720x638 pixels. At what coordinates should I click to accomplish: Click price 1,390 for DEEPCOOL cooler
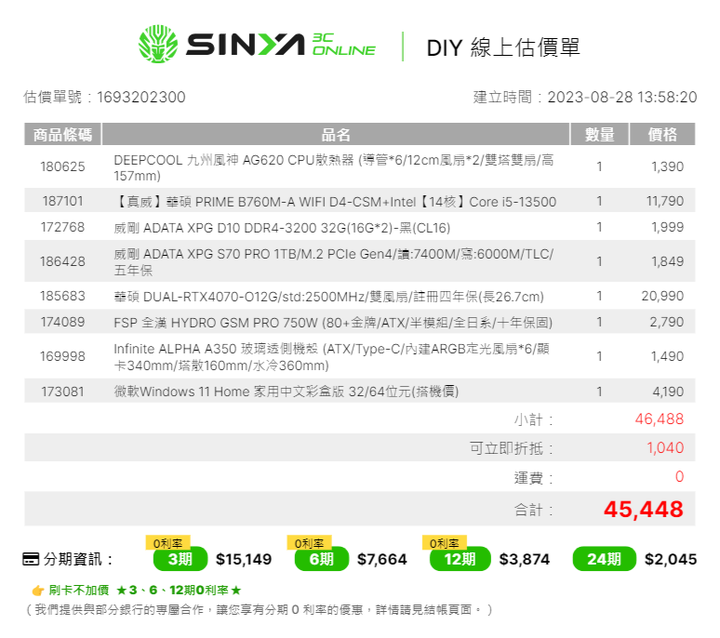click(668, 167)
